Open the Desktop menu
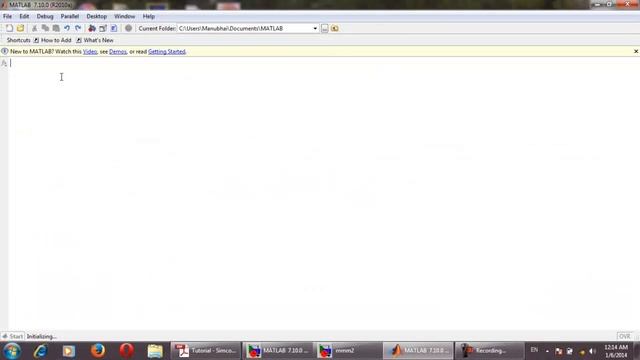The height and width of the screenshot is (360, 640). coord(97,16)
